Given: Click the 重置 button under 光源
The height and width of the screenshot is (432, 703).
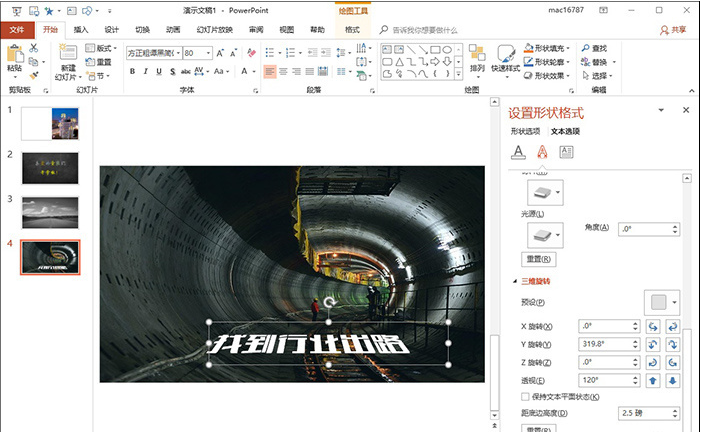Looking at the screenshot, I should (x=540, y=259).
